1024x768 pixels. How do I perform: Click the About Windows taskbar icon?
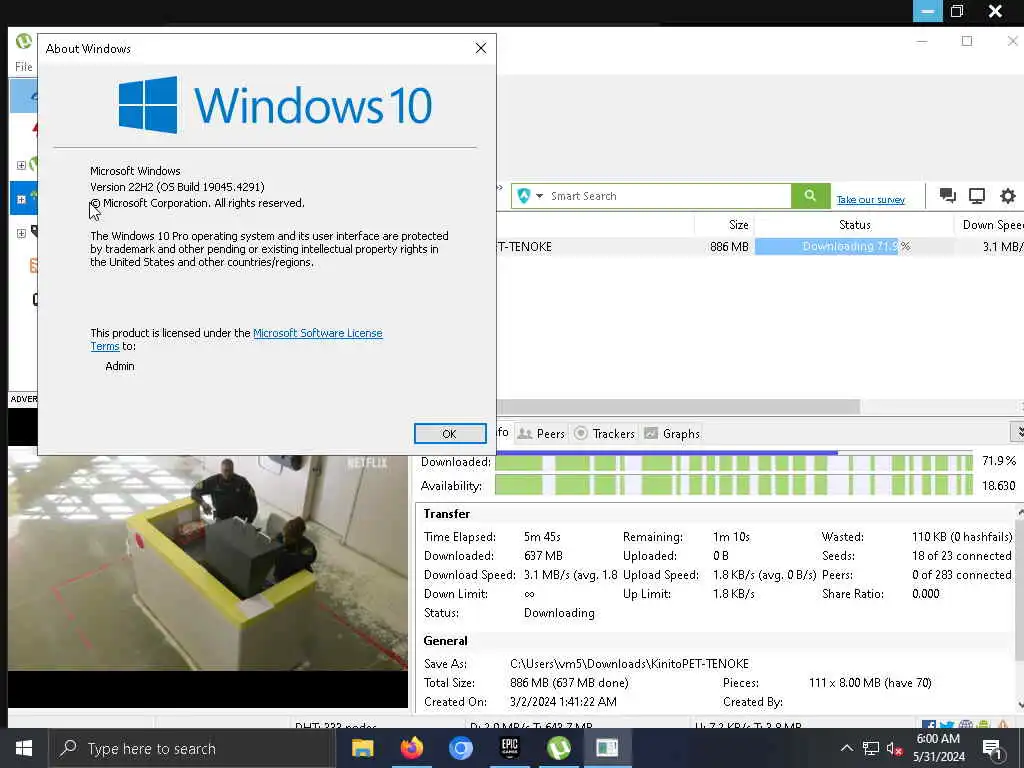[607, 748]
